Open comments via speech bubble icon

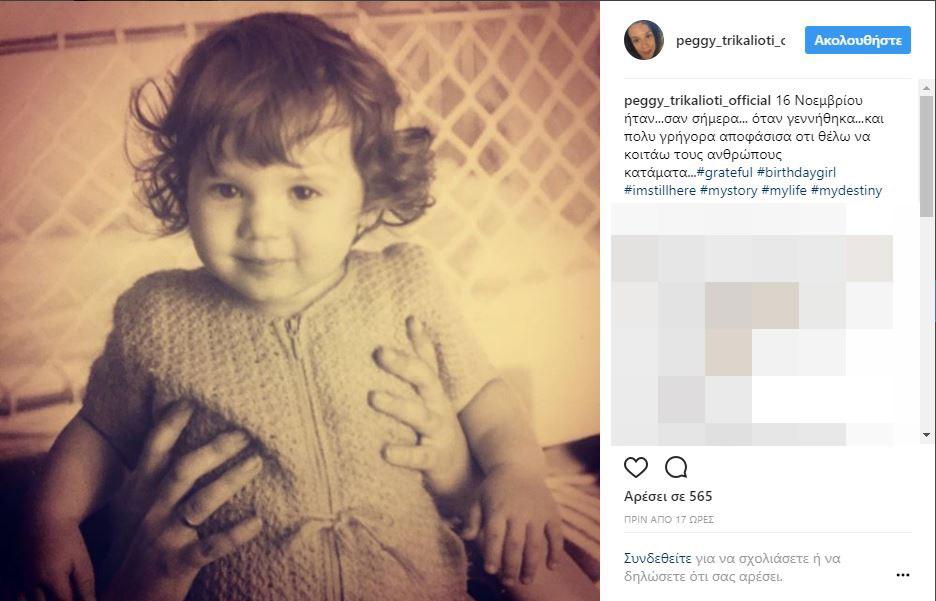pyautogui.click(x=676, y=467)
